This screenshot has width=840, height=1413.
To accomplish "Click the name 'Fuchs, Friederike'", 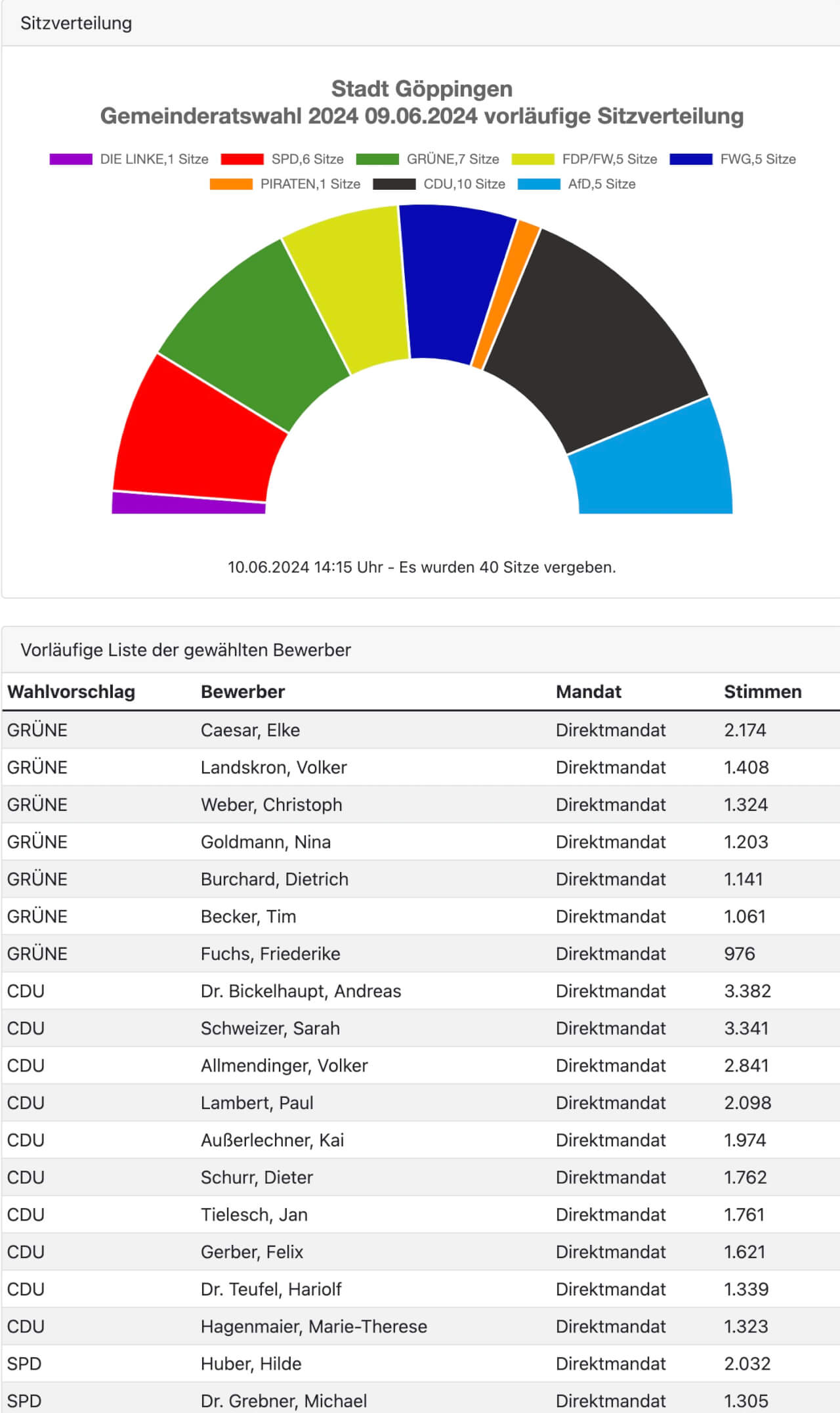I will [x=270, y=954].
